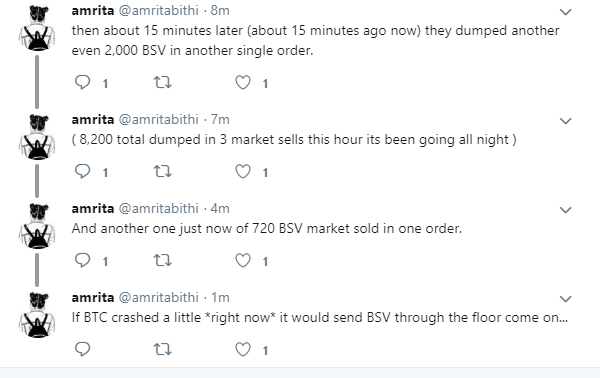This screenshot has width=600, height=378.
Task: Open amrita's name on the 1m tweet
Action: (x=93, y=297)
